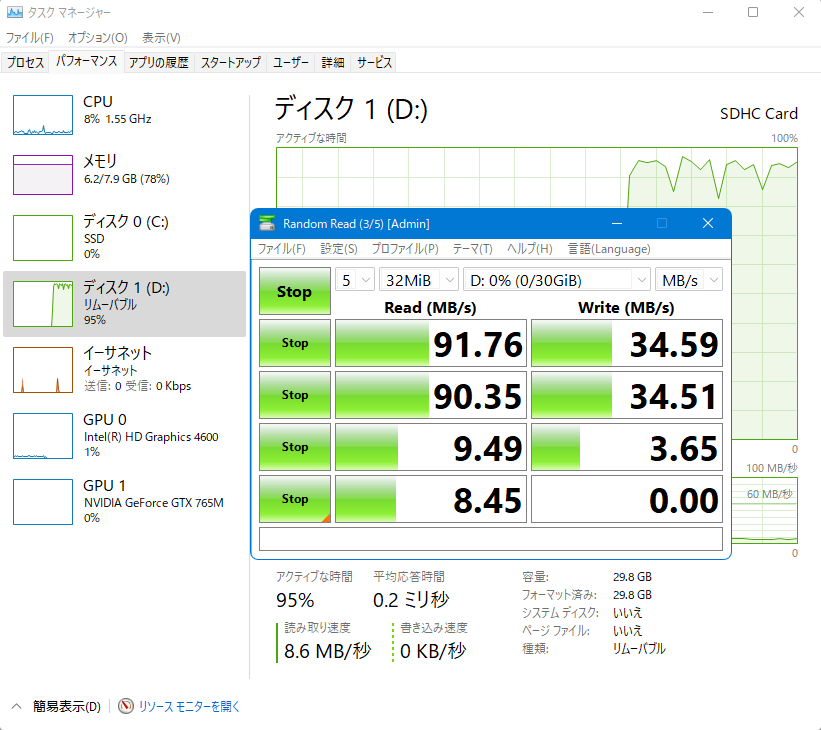821x730 pixels.
Task: Maximize the Task Manager window
Action: tap(753, 12)
